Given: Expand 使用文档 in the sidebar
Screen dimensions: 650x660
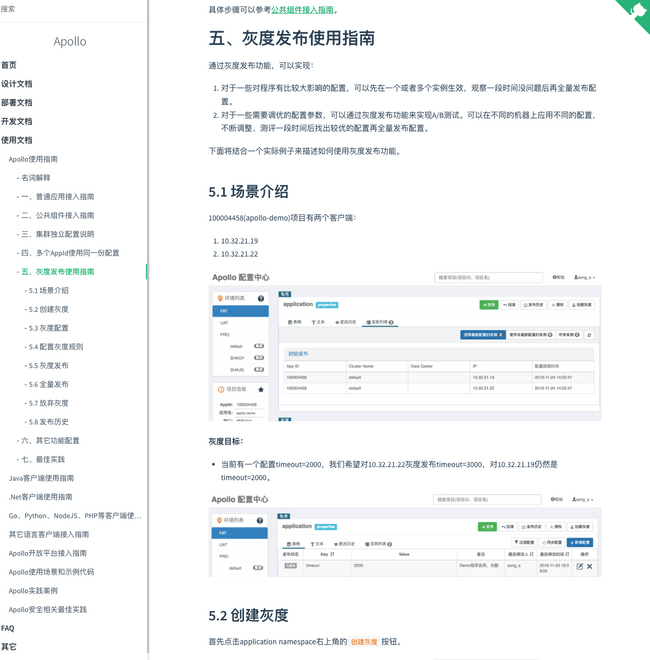Looking at the screenshot, I should (16, 140).
